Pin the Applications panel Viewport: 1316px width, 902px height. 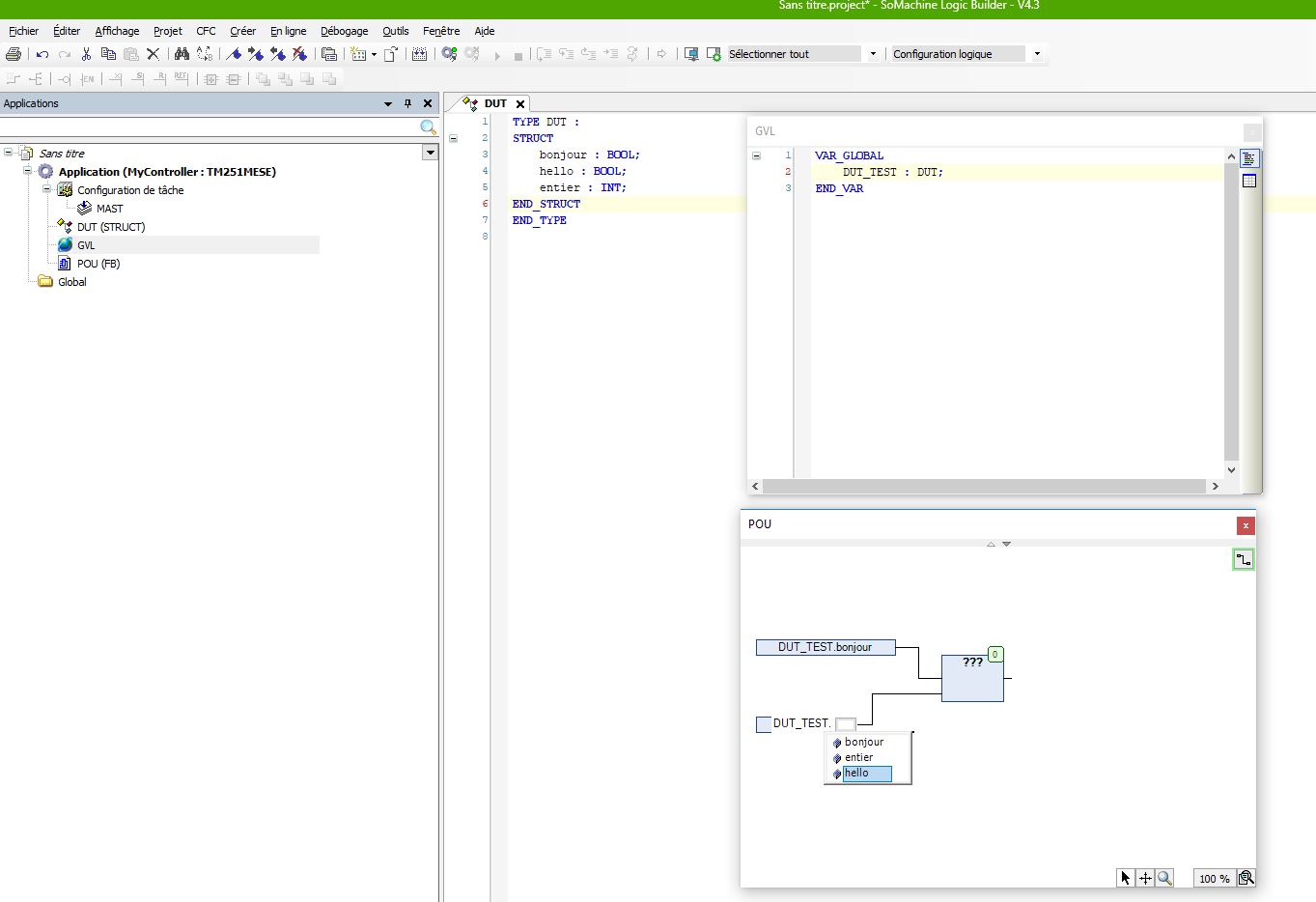pyautogui.click(x=407, y=103)
